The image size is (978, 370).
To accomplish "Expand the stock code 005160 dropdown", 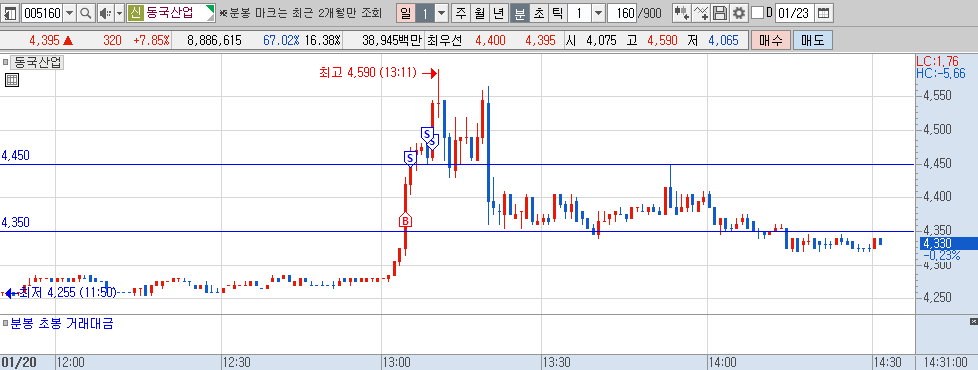I will tap(69, 12).
